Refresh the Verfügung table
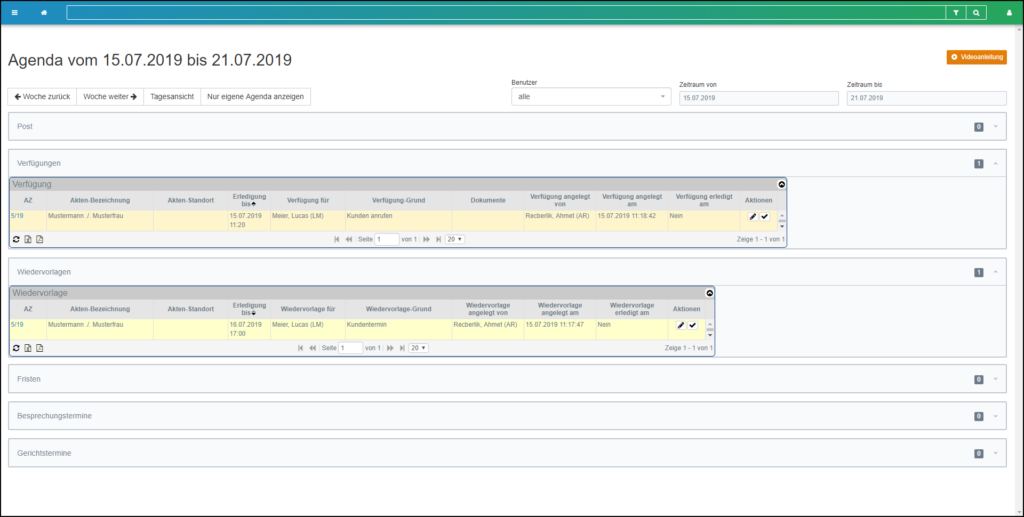 16,240
